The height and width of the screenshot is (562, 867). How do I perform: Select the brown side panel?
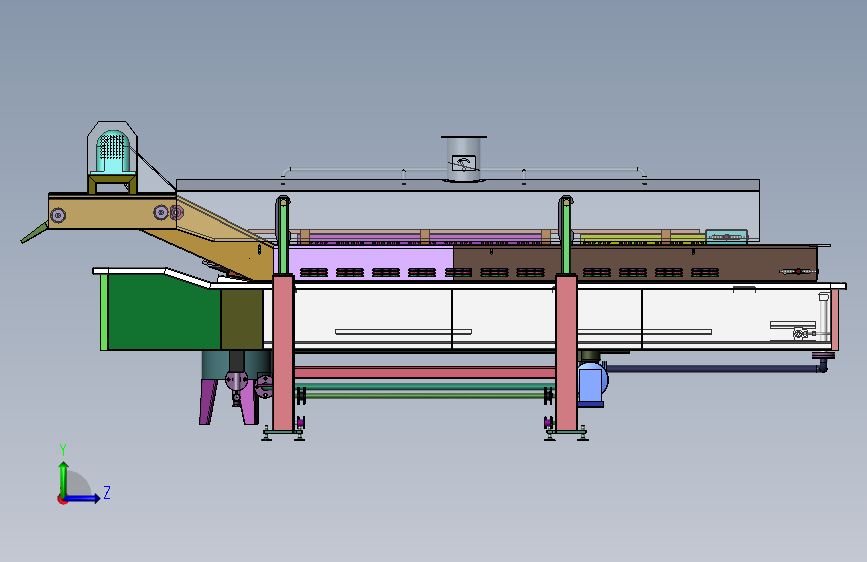[635, 263]
